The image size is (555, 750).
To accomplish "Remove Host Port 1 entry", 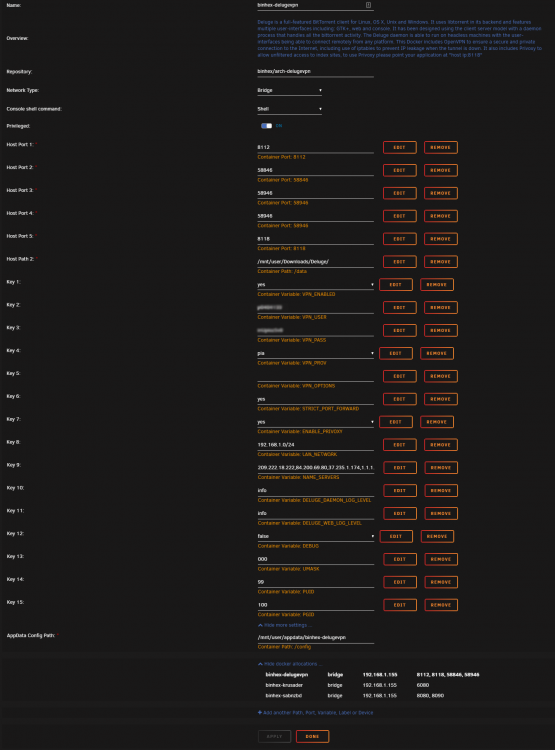I will tap(441, 147).
